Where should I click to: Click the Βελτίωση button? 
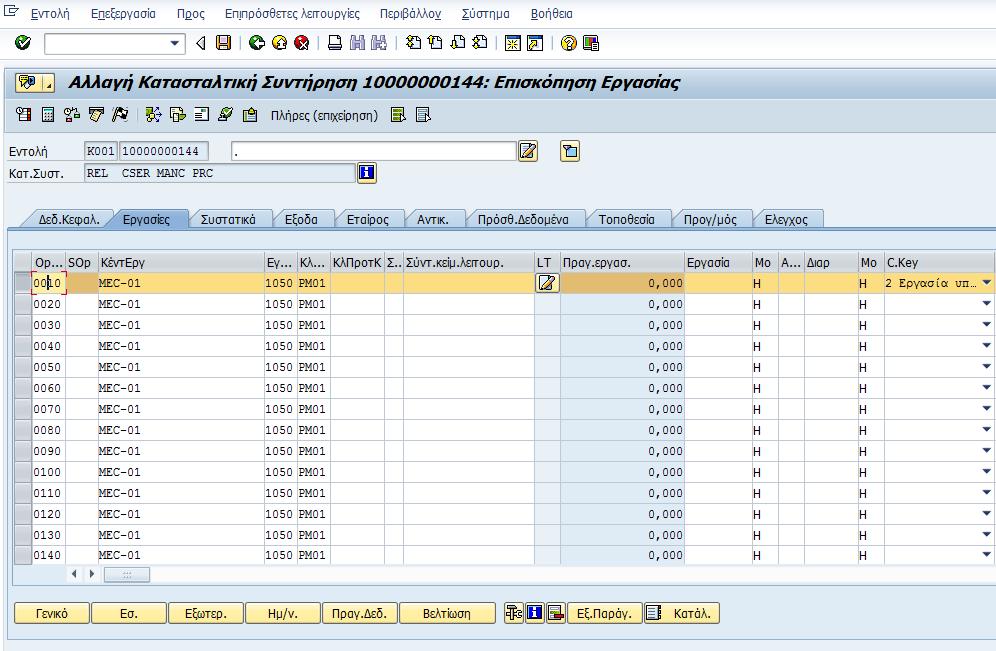447,614
